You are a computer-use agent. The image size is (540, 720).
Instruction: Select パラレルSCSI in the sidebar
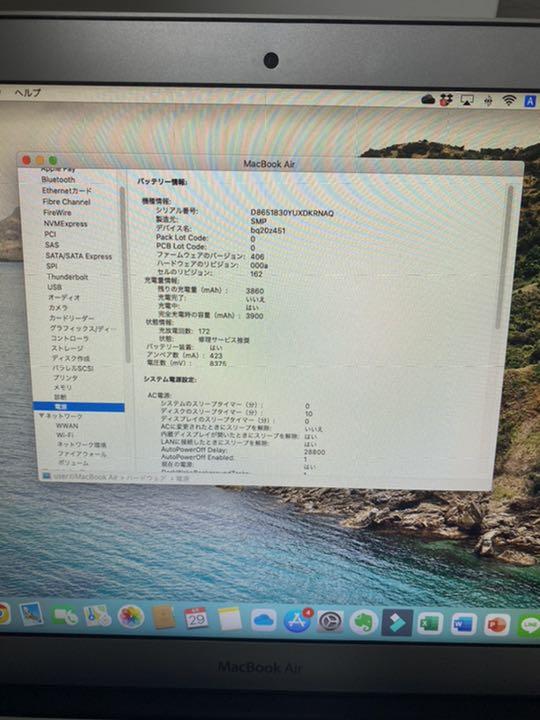click(x=73, y=368)
